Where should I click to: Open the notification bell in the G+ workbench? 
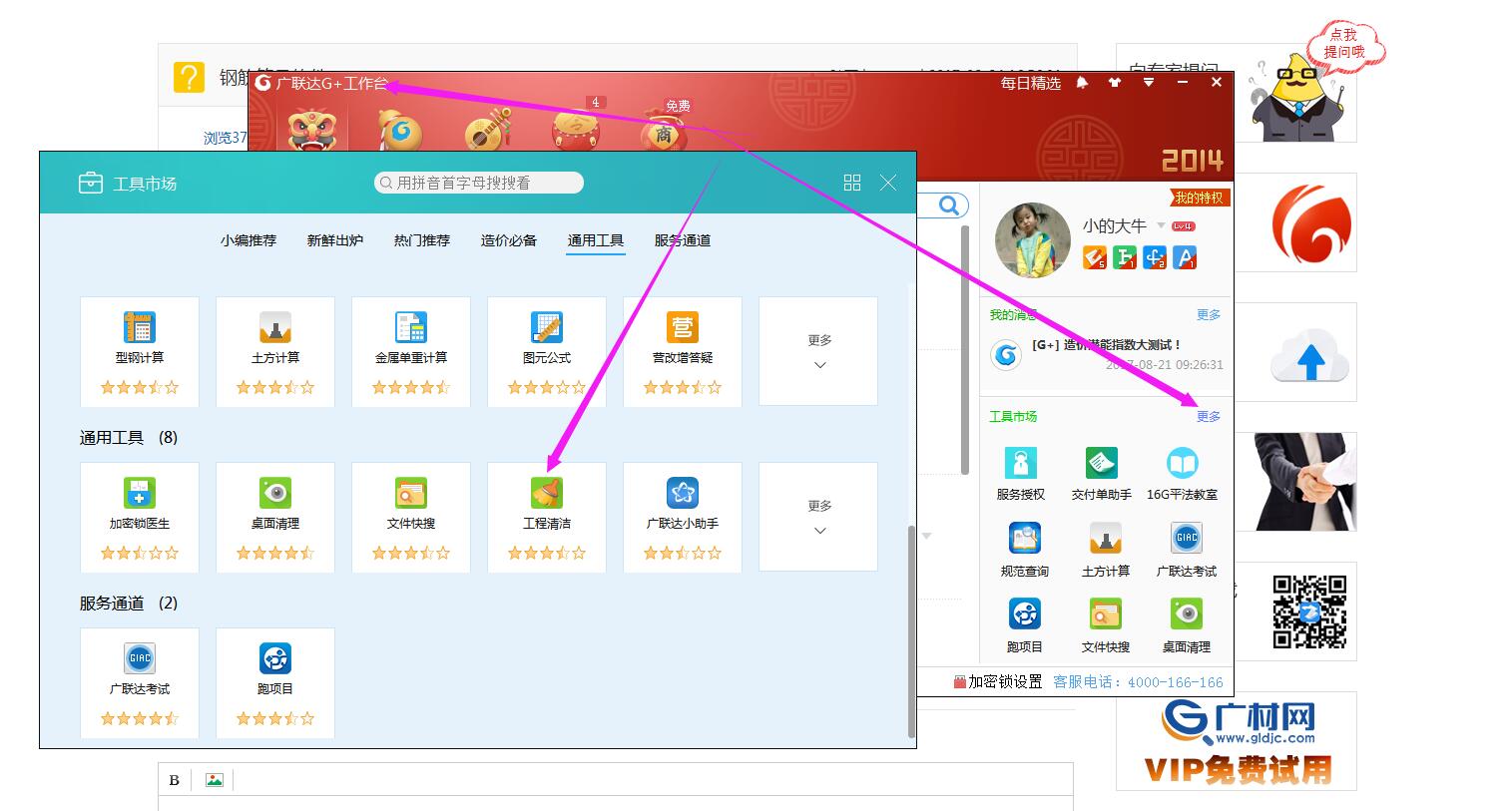coord(1082,83)
